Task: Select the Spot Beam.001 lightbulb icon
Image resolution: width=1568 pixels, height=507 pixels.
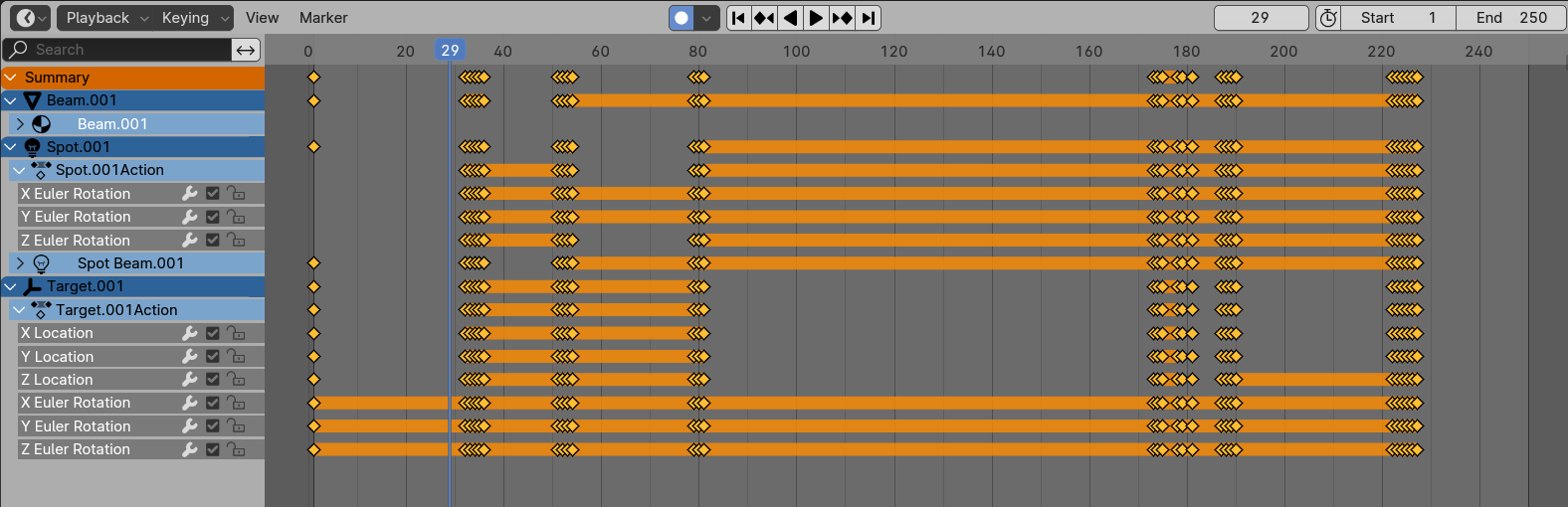Action: [41, 263]
